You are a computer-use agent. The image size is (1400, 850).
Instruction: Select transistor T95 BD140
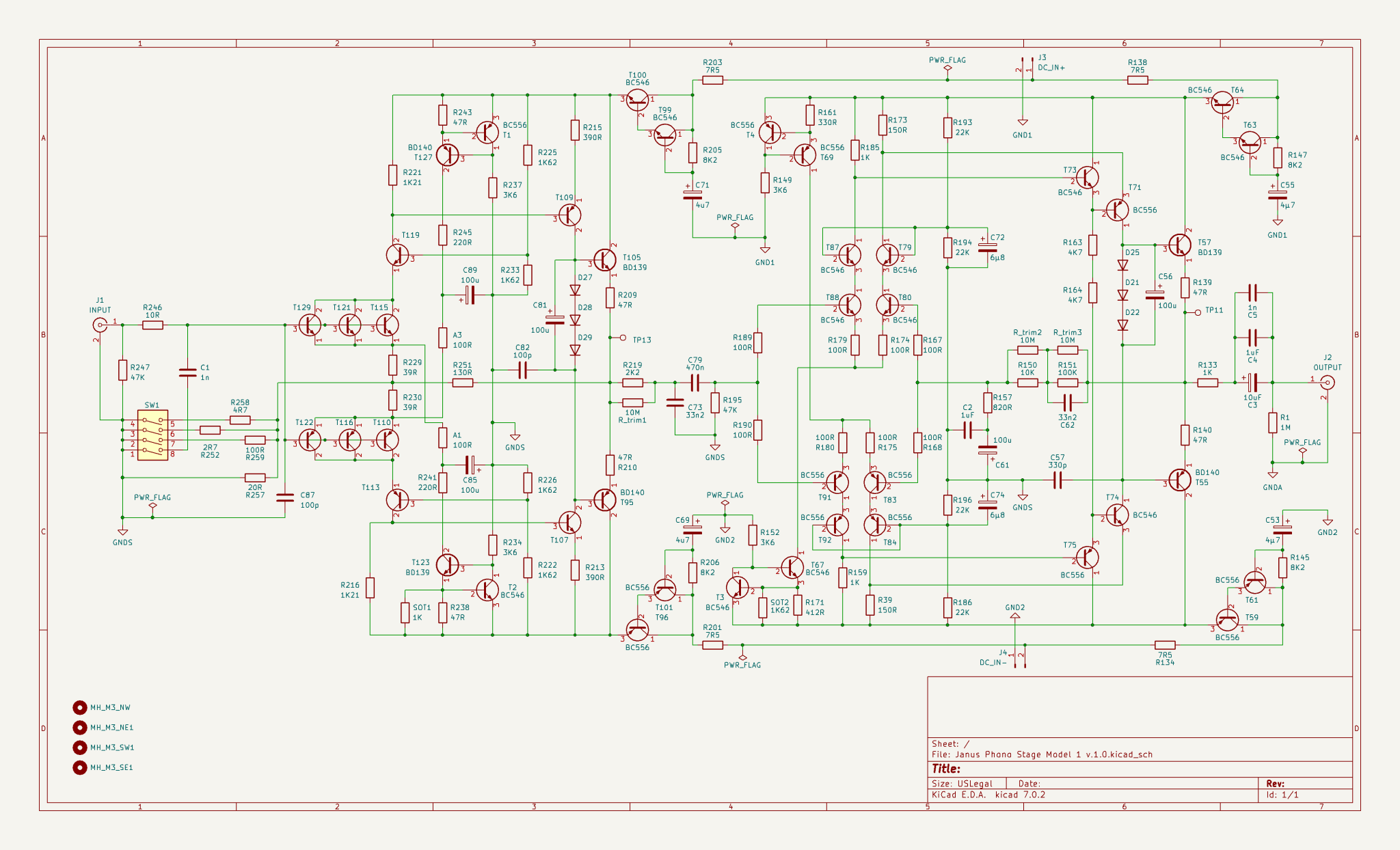605,500
